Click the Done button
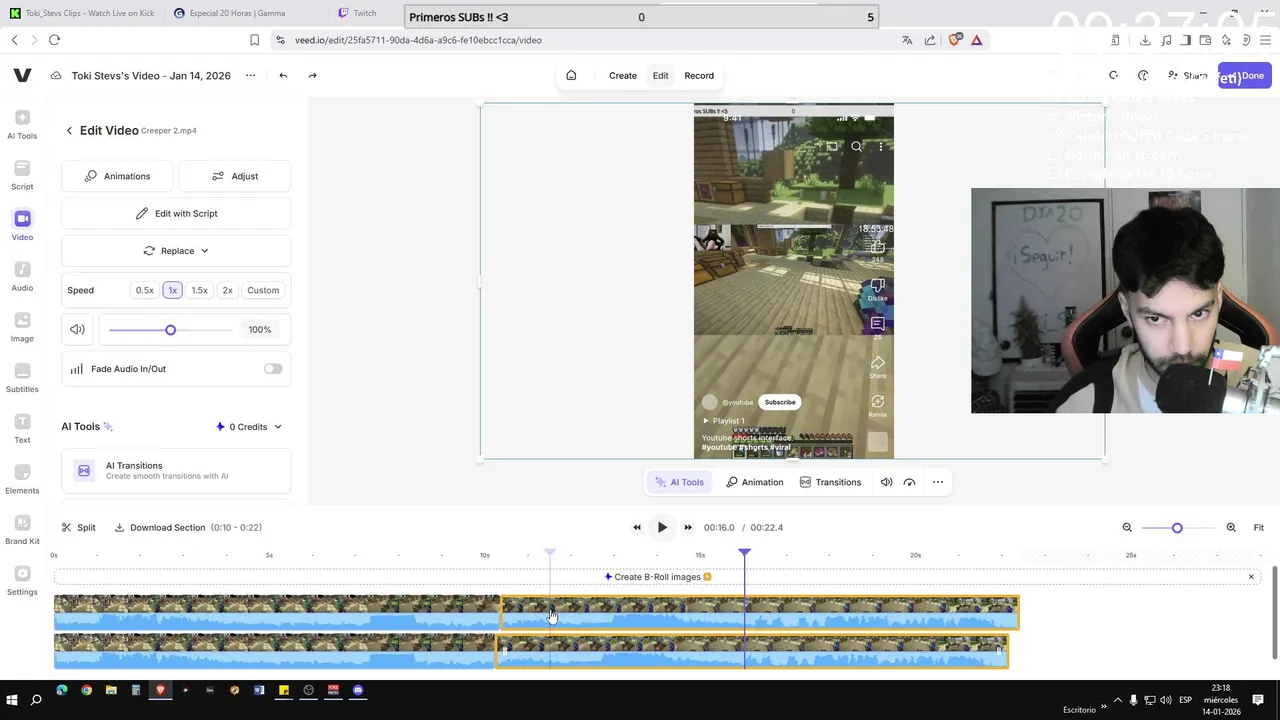 tap(1244, 76)
